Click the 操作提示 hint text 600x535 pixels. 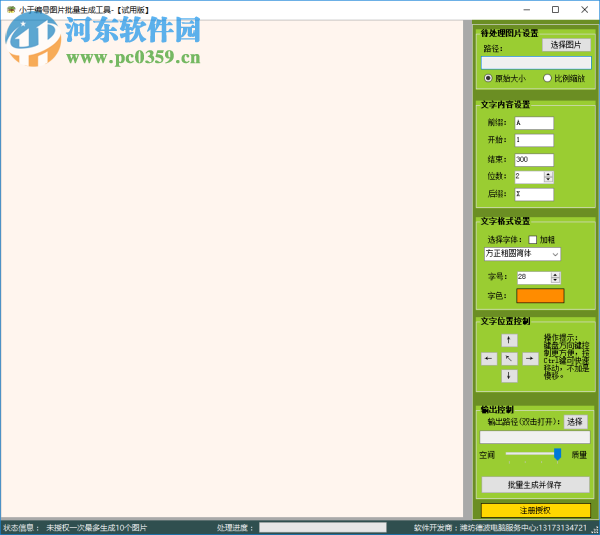click(x=566, y=357)
